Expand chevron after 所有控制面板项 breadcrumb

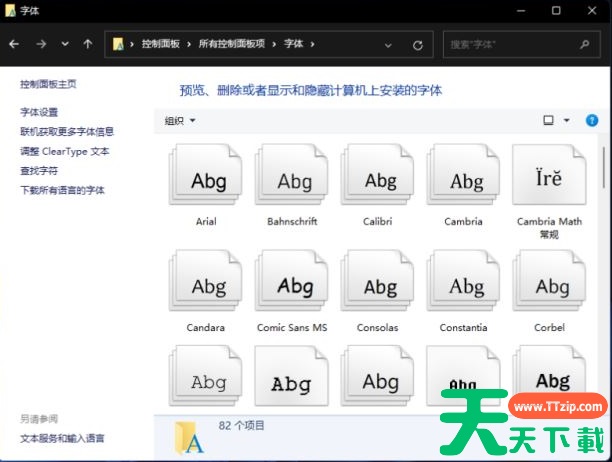tap(274, 44)
